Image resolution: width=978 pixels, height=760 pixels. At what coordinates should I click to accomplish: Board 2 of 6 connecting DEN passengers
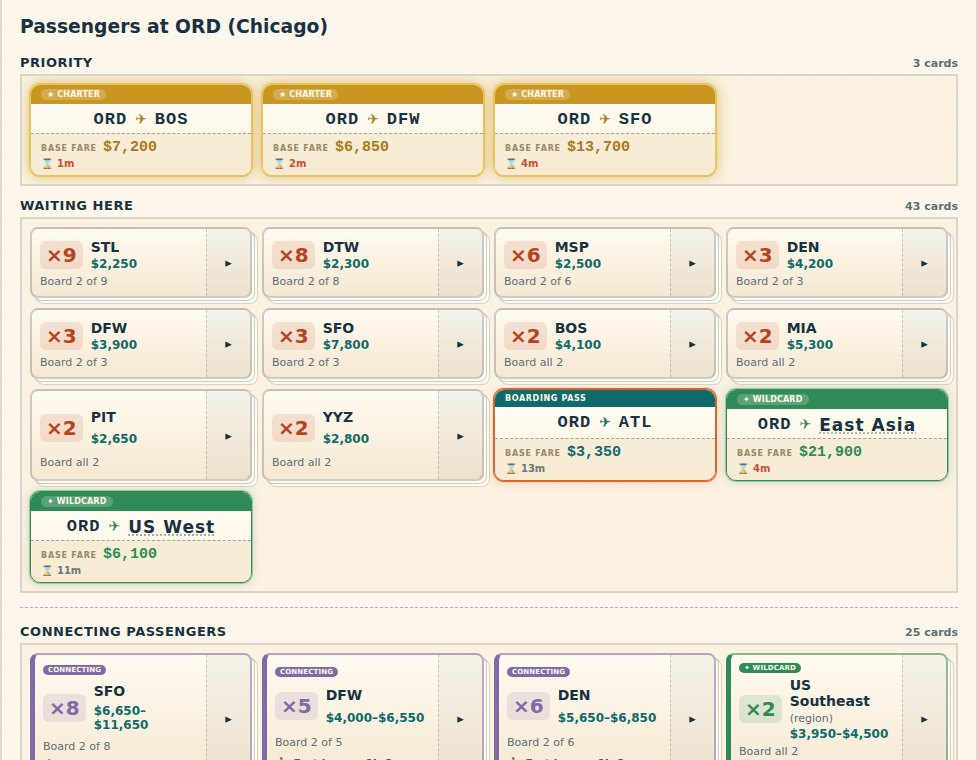click(x=584, y=708)
